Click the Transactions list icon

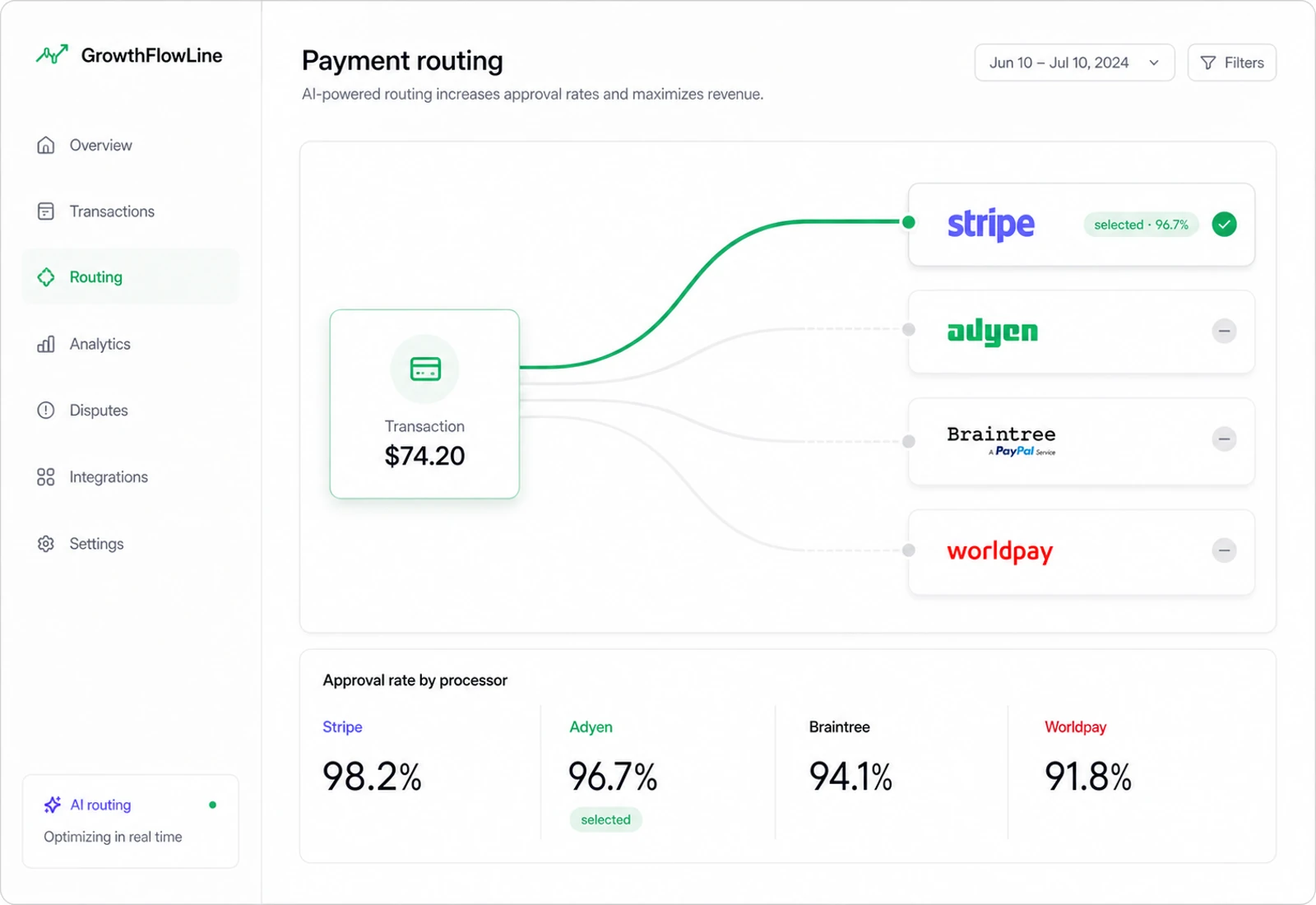pyautogui.click(x=46, y=211)
